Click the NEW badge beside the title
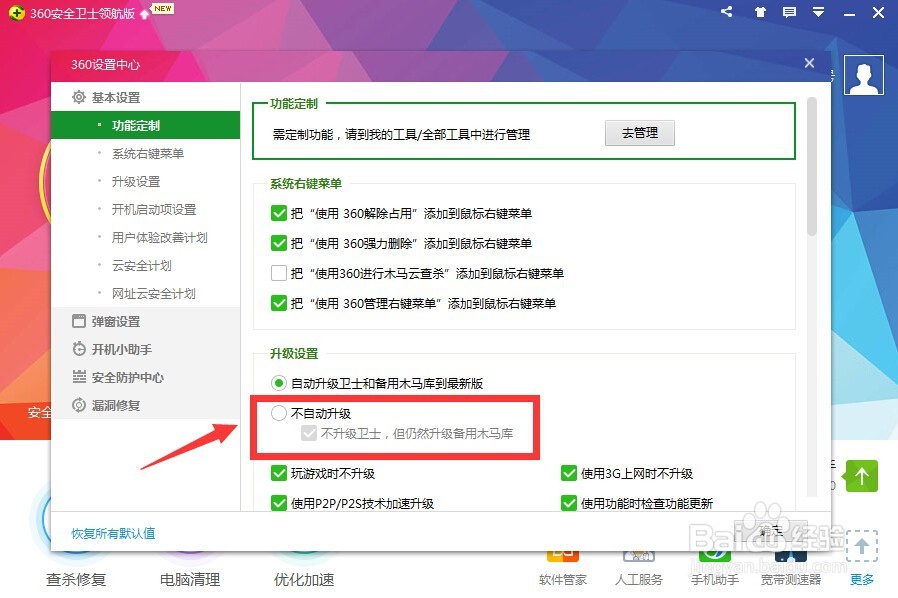Image resolution: width=898 pixels, height=598 pixels. (x=163, y=9)
